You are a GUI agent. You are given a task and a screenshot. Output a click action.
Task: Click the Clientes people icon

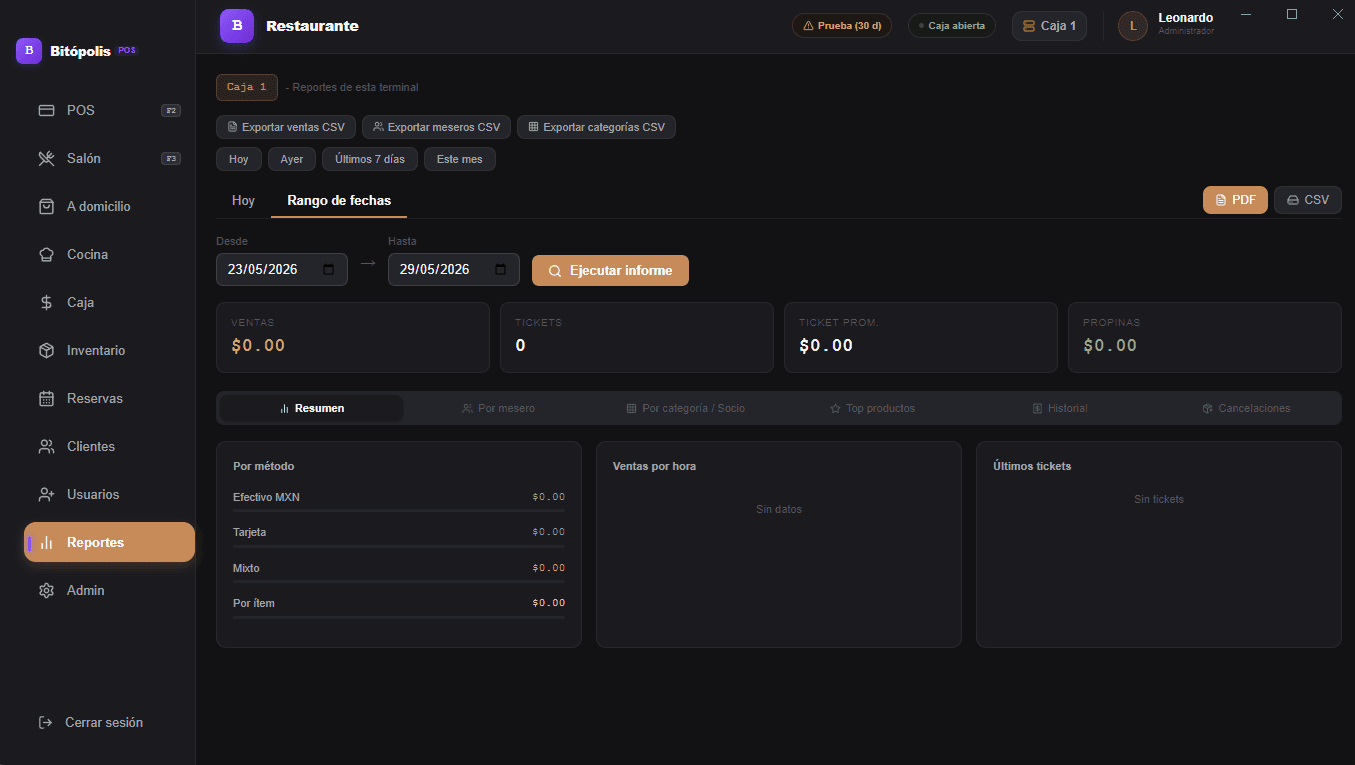tap(46, 446)
